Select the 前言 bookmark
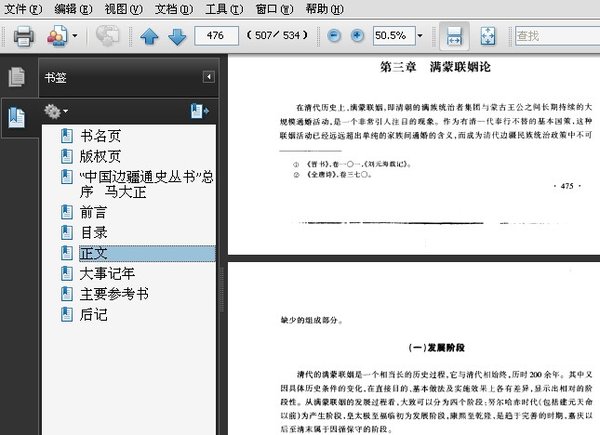The width and height of the screenshot is (600, 435). coord(93,212)
